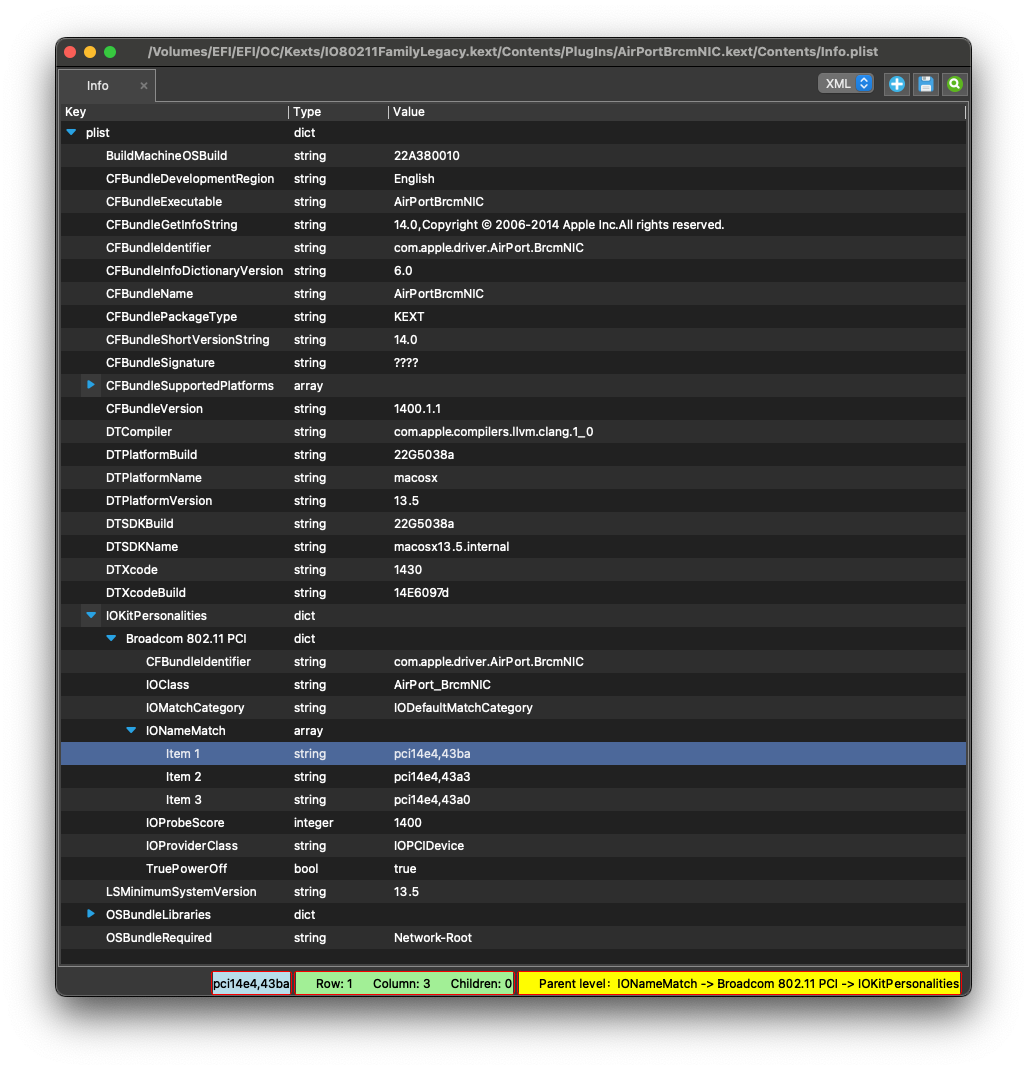Open the XML format dropdown
This screenshot has width=1027, height=1070.
[x=845, y=84]
